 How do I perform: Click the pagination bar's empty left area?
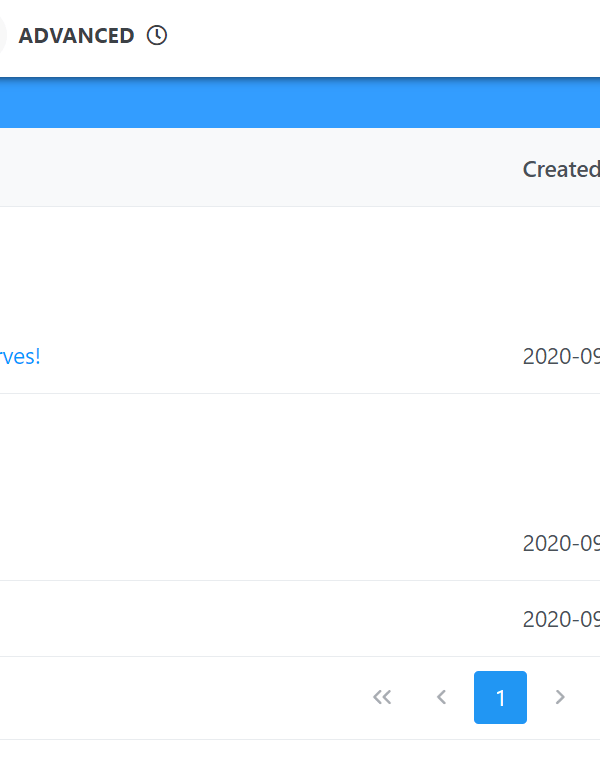pos(150,697)
